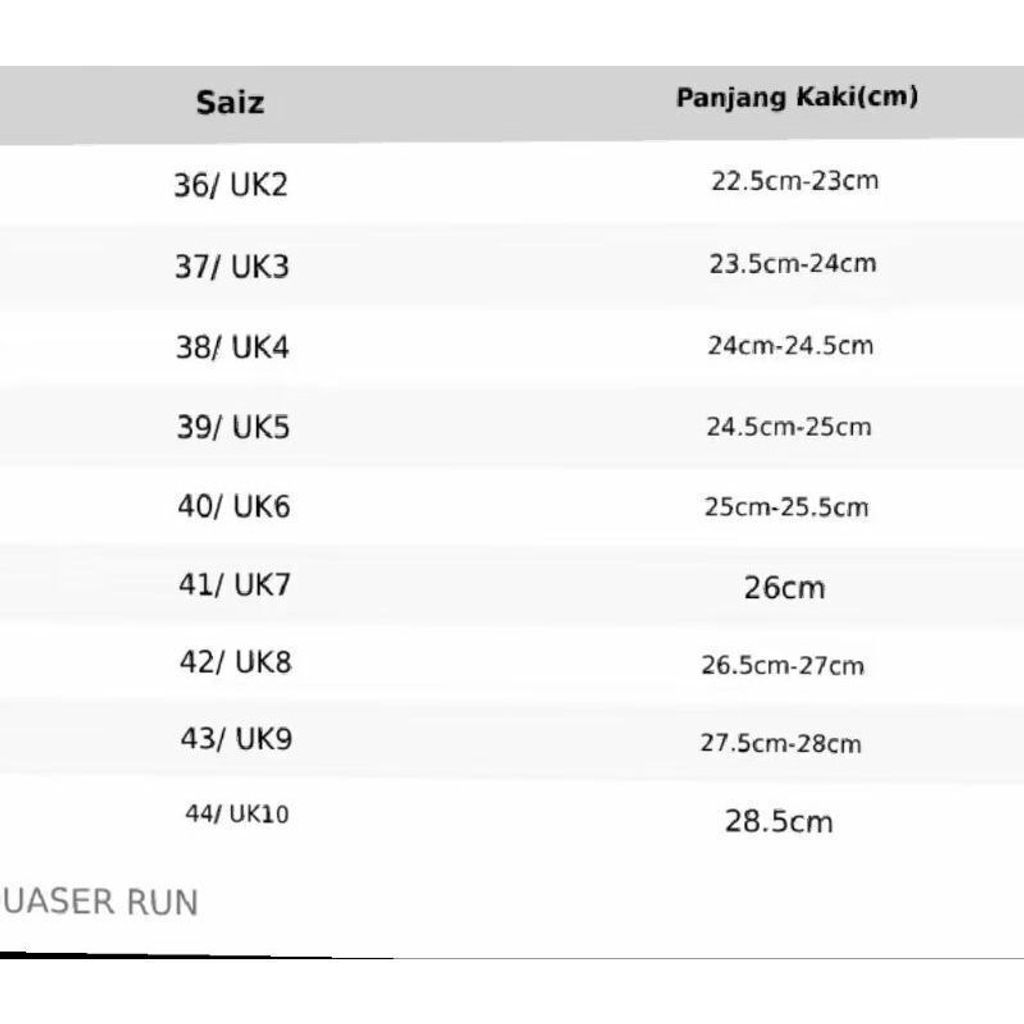Viewport: 1024px width, 1024px height.
Task: Select the 42/ UK8 size cell
Action: pyautogui.click(x=235, y=662)
